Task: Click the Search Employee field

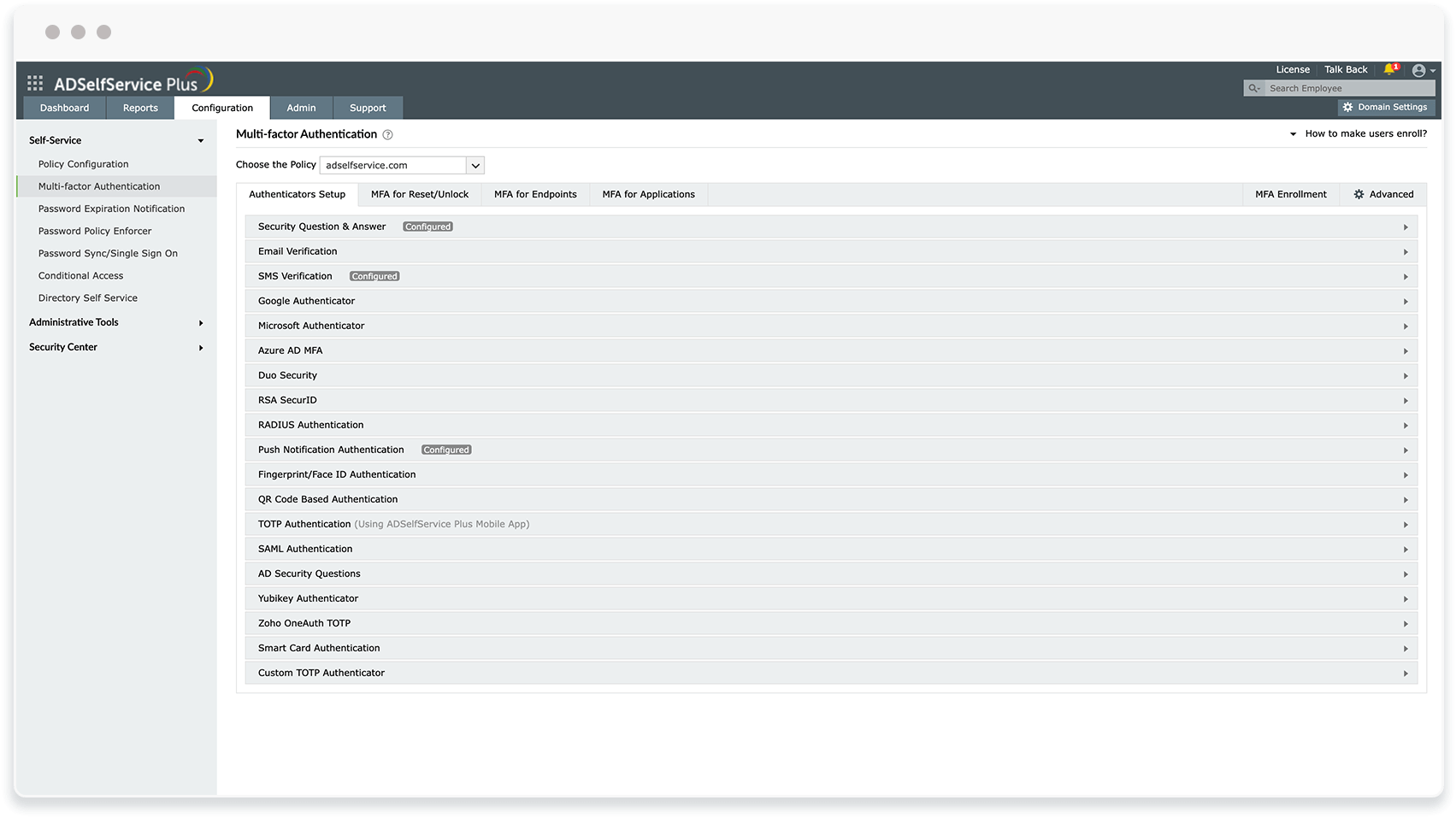Action: (1349, 88)
